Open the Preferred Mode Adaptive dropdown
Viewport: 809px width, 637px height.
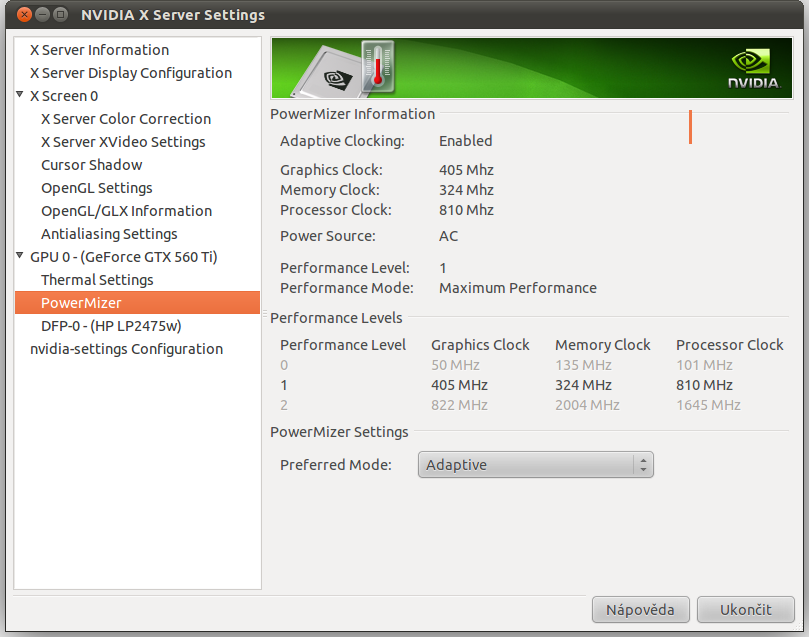(536, 465)
